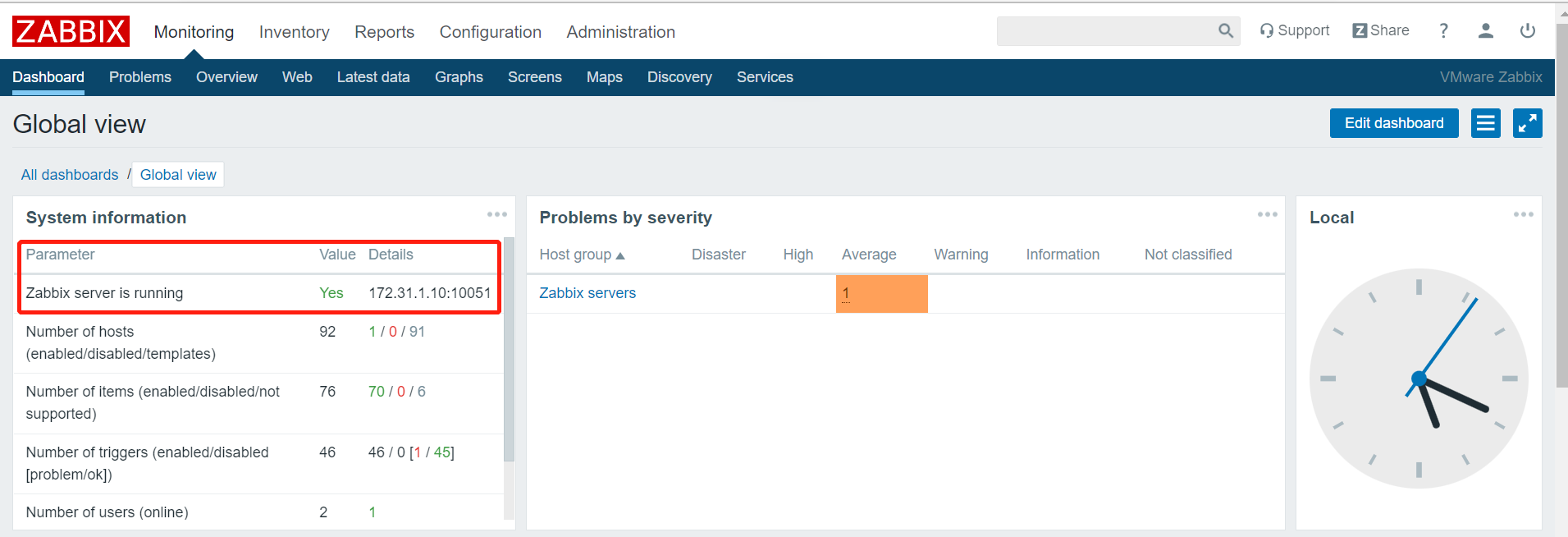Go to All dashboards breadcrumb
The height and width of the screenshot is (537, 1568).
coord(70,175)
